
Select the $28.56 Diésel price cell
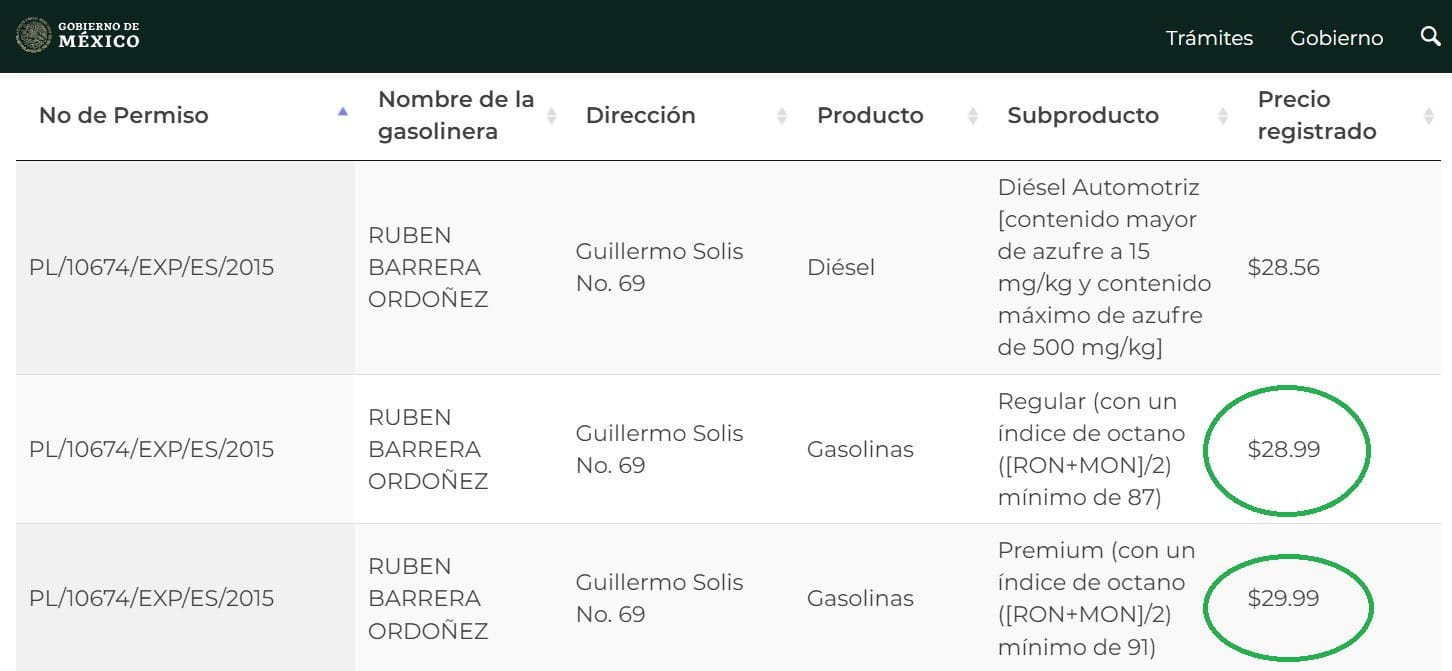1284,267
